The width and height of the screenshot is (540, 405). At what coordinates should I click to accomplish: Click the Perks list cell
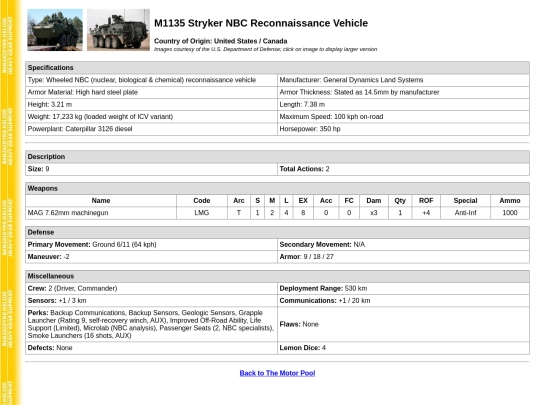pyautogui.click(x=151, y=324)
